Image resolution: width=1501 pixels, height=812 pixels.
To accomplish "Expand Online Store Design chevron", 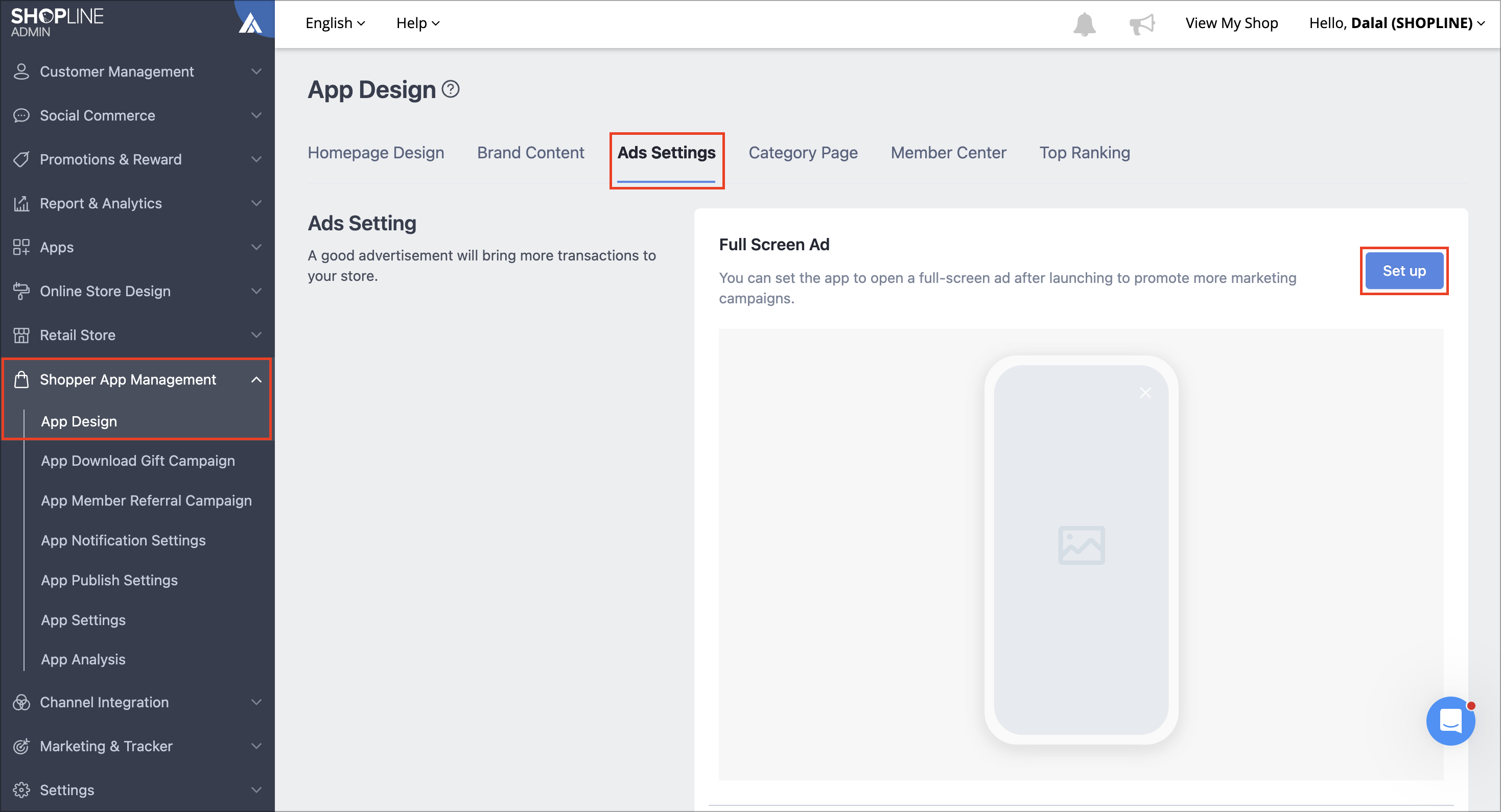I will tap(256, 291).
